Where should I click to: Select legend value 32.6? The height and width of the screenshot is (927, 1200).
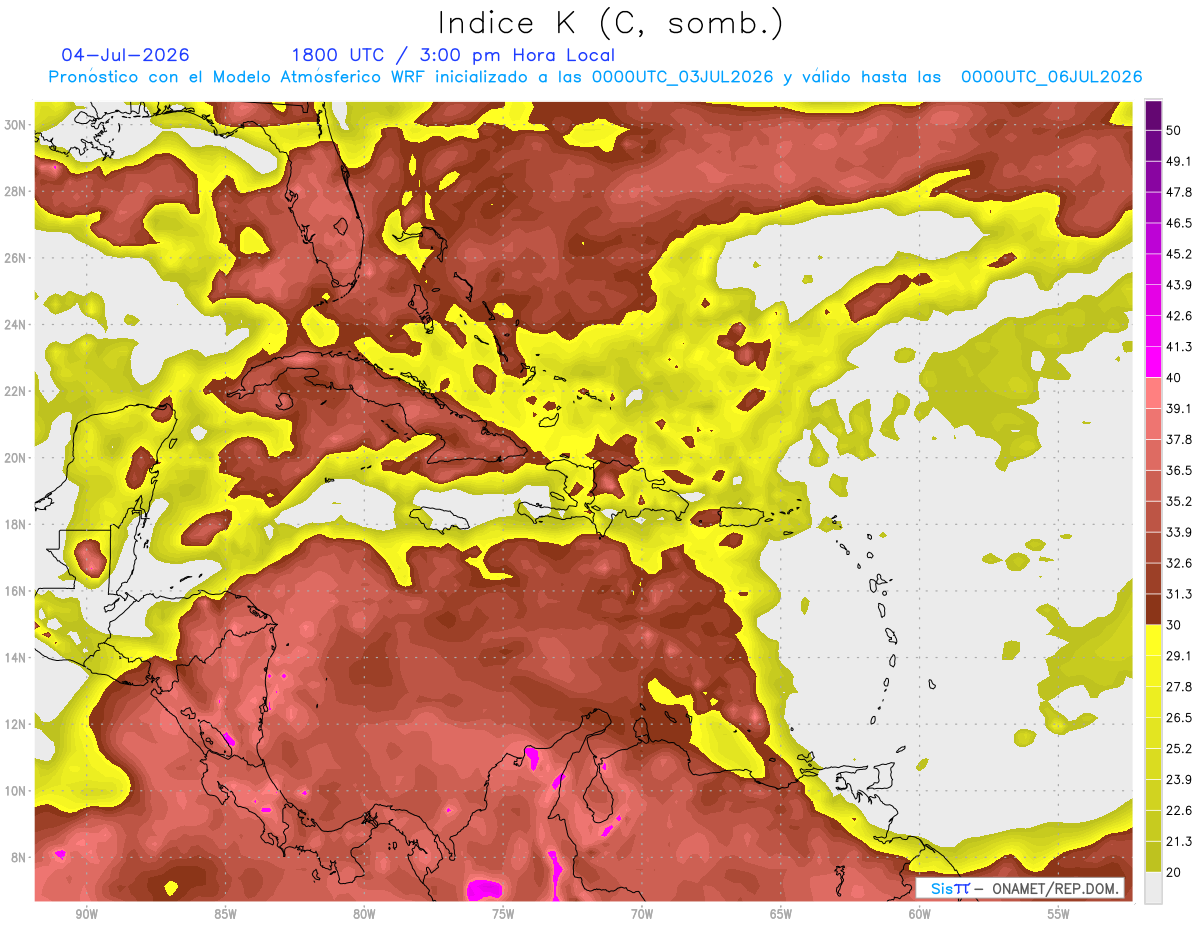pyautogui.click(x=1178, y=563)
